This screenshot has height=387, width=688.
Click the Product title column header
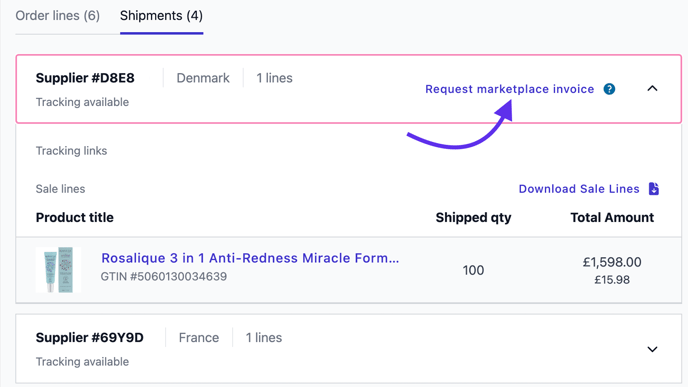(x=75, y=218)
